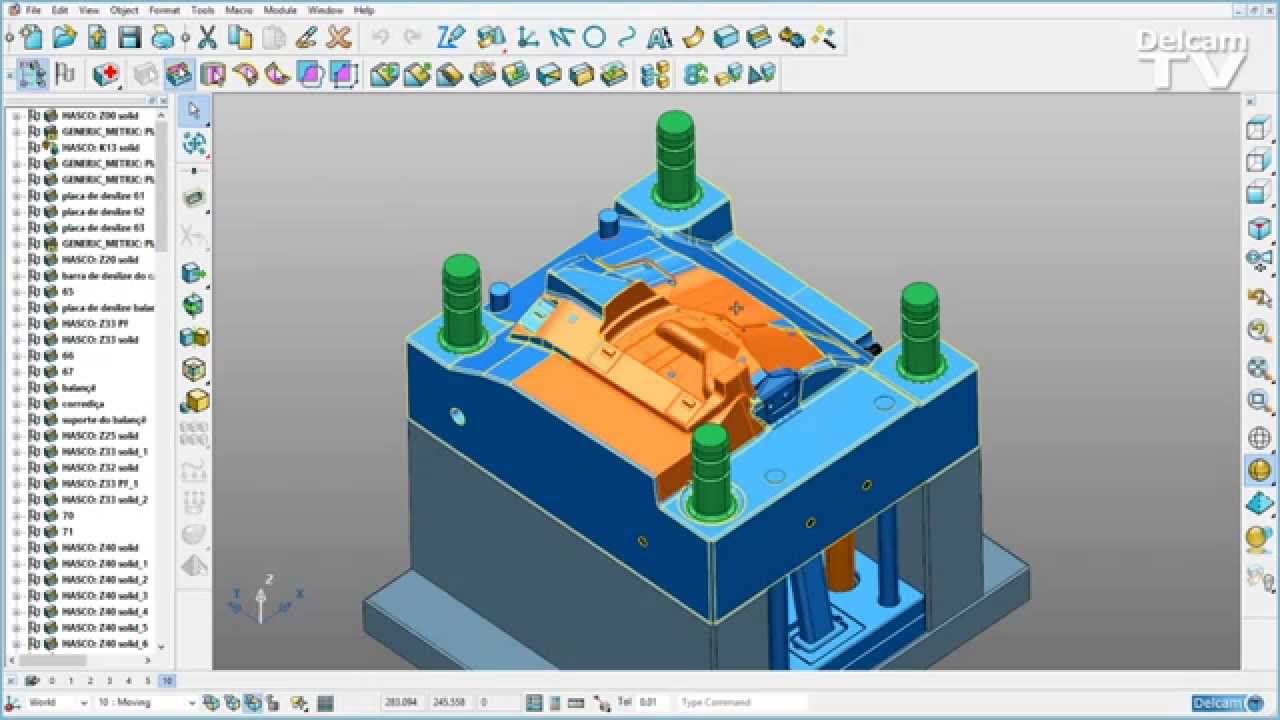Image resolution: width=1280 pixels, height=720 pixels.
Task: Click the Cut scissors icon
Action: tap(207, 38)
